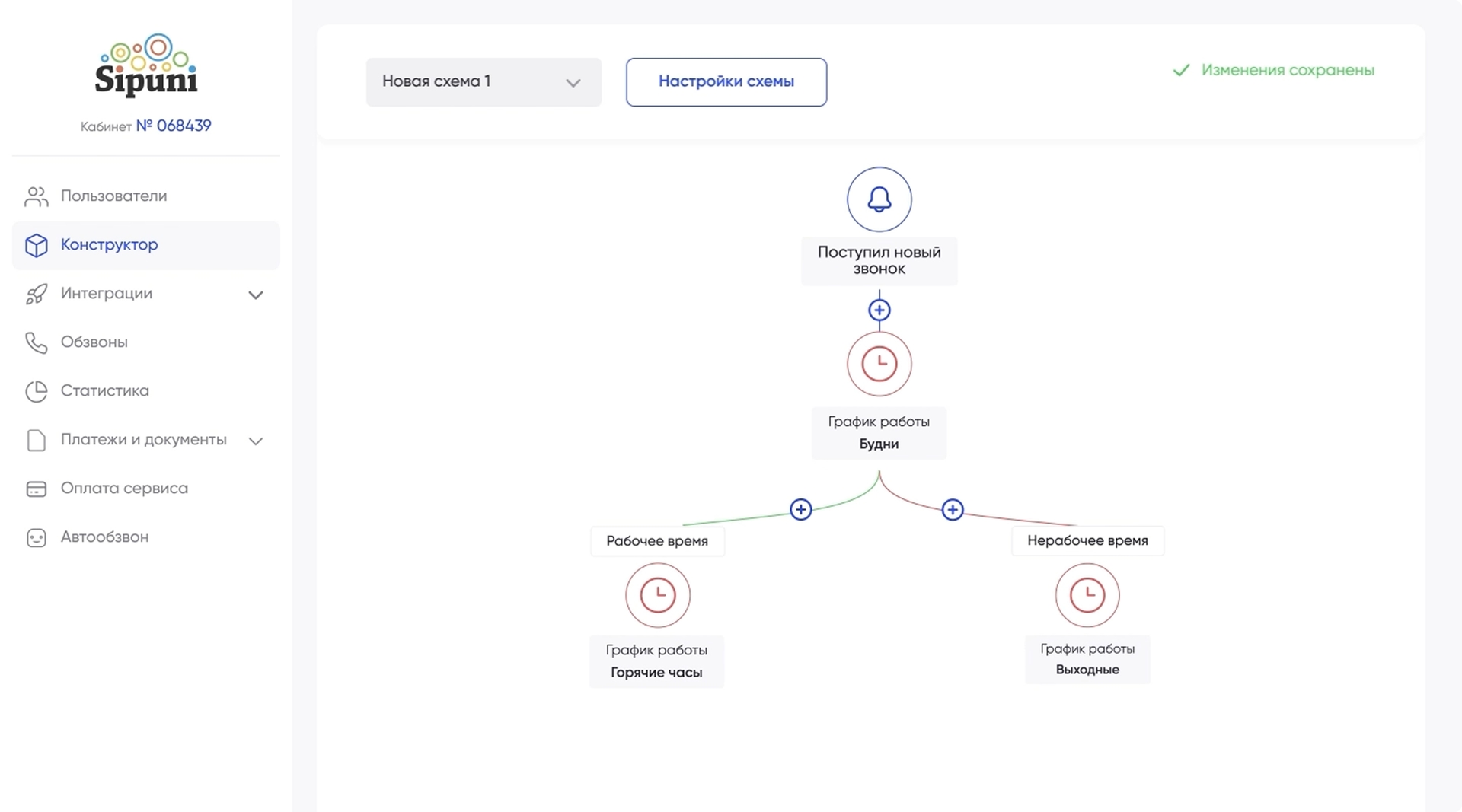This screenshot has height=812, width=1462.
Task: Open Обзвоны from the sidebar
Action: point(94,342)
